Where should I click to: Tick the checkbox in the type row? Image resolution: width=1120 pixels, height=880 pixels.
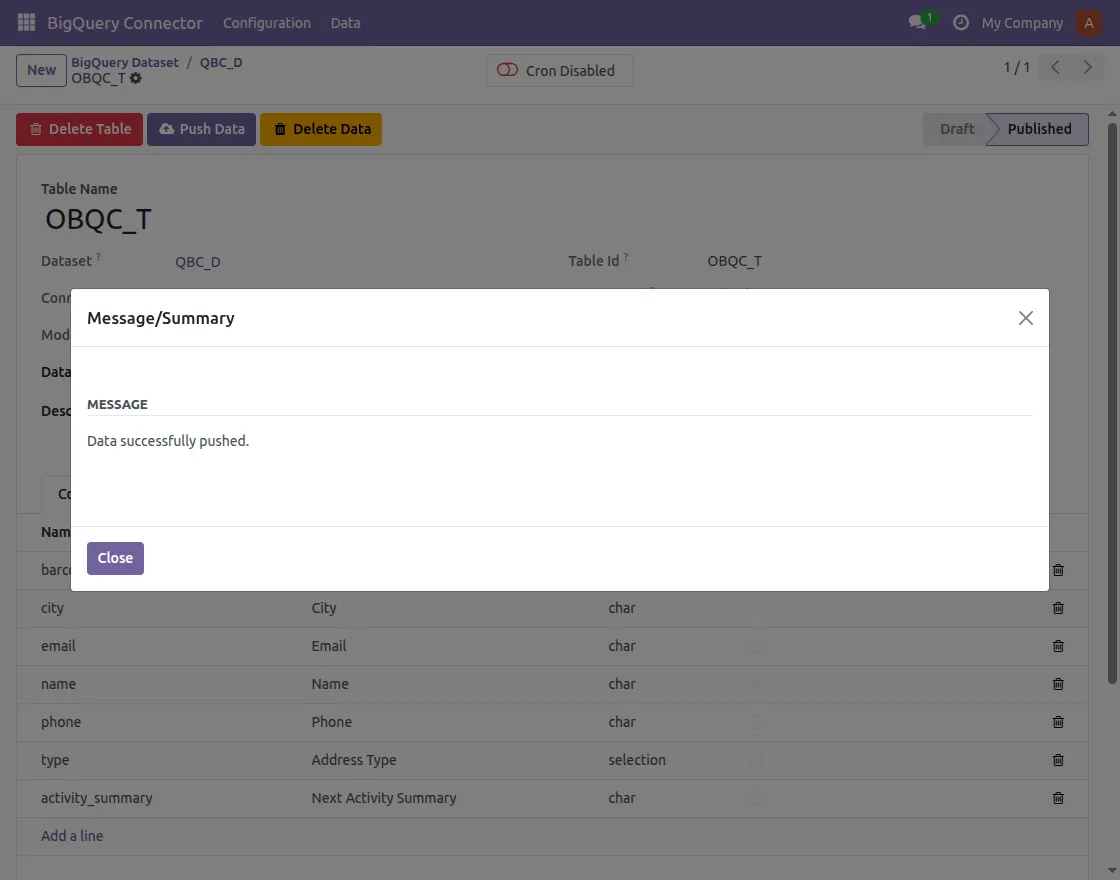pos(756,760)
